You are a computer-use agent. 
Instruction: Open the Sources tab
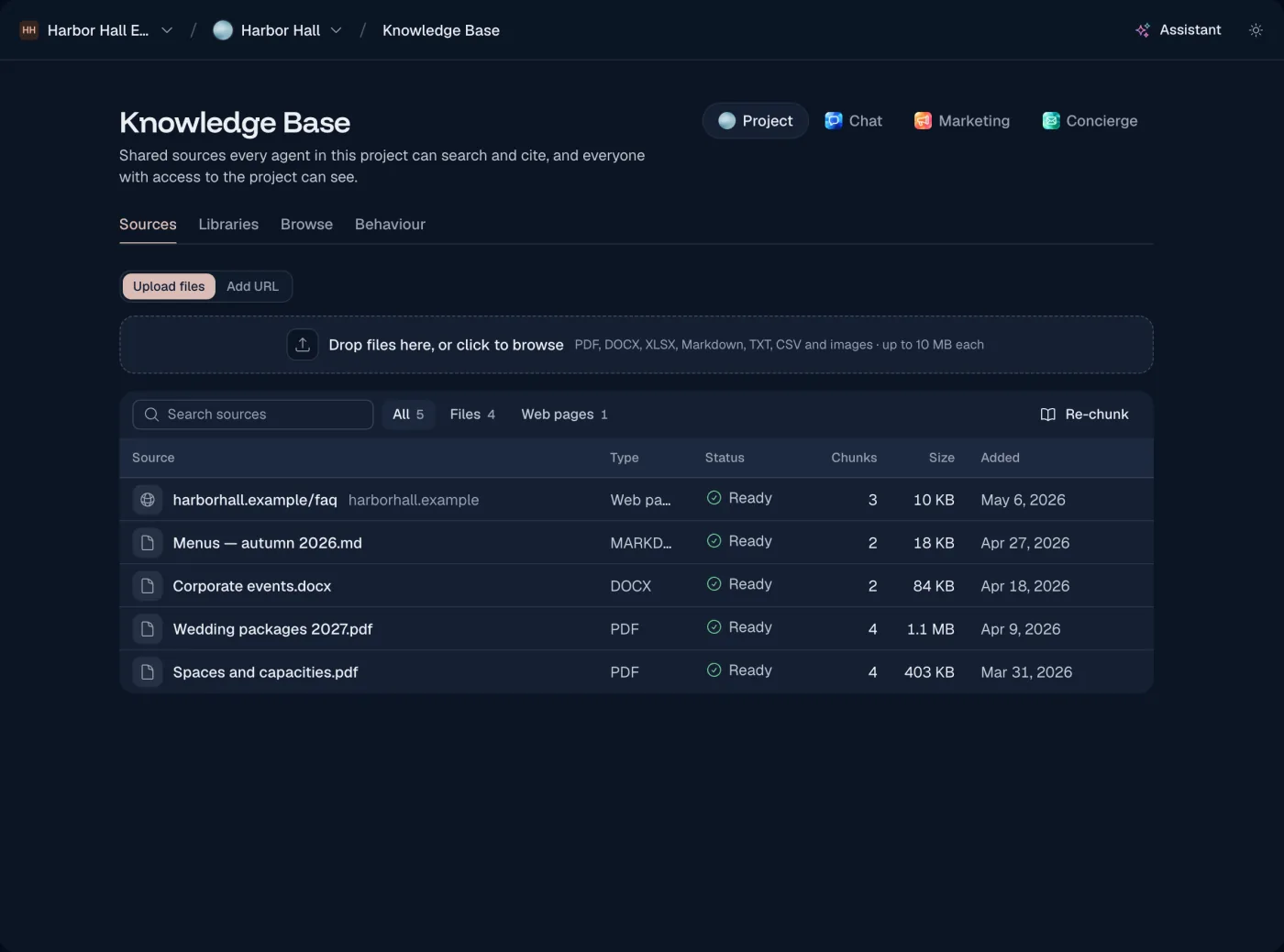coord(148,225)
